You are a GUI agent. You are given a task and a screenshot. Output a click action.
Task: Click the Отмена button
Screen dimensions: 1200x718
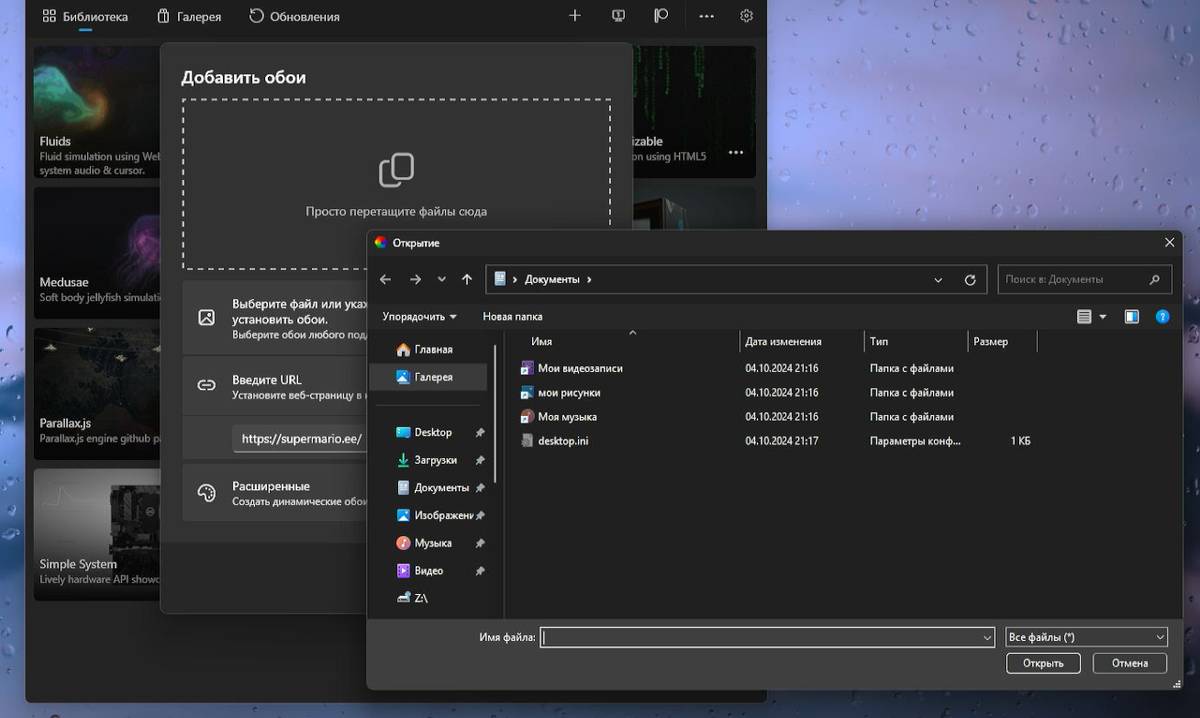1130,663
